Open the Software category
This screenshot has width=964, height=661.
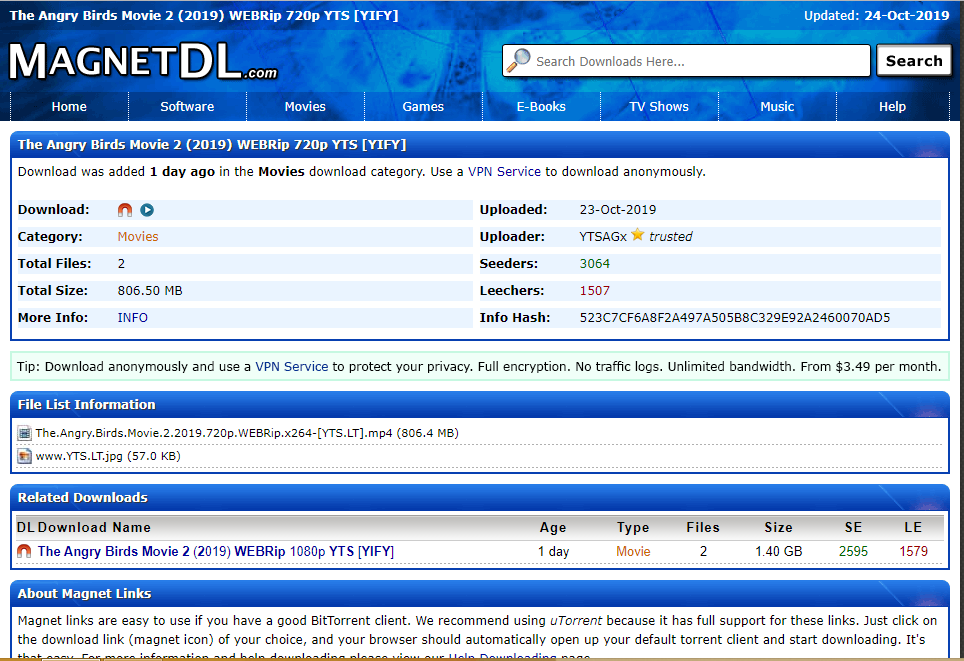[x=187, y=106]
